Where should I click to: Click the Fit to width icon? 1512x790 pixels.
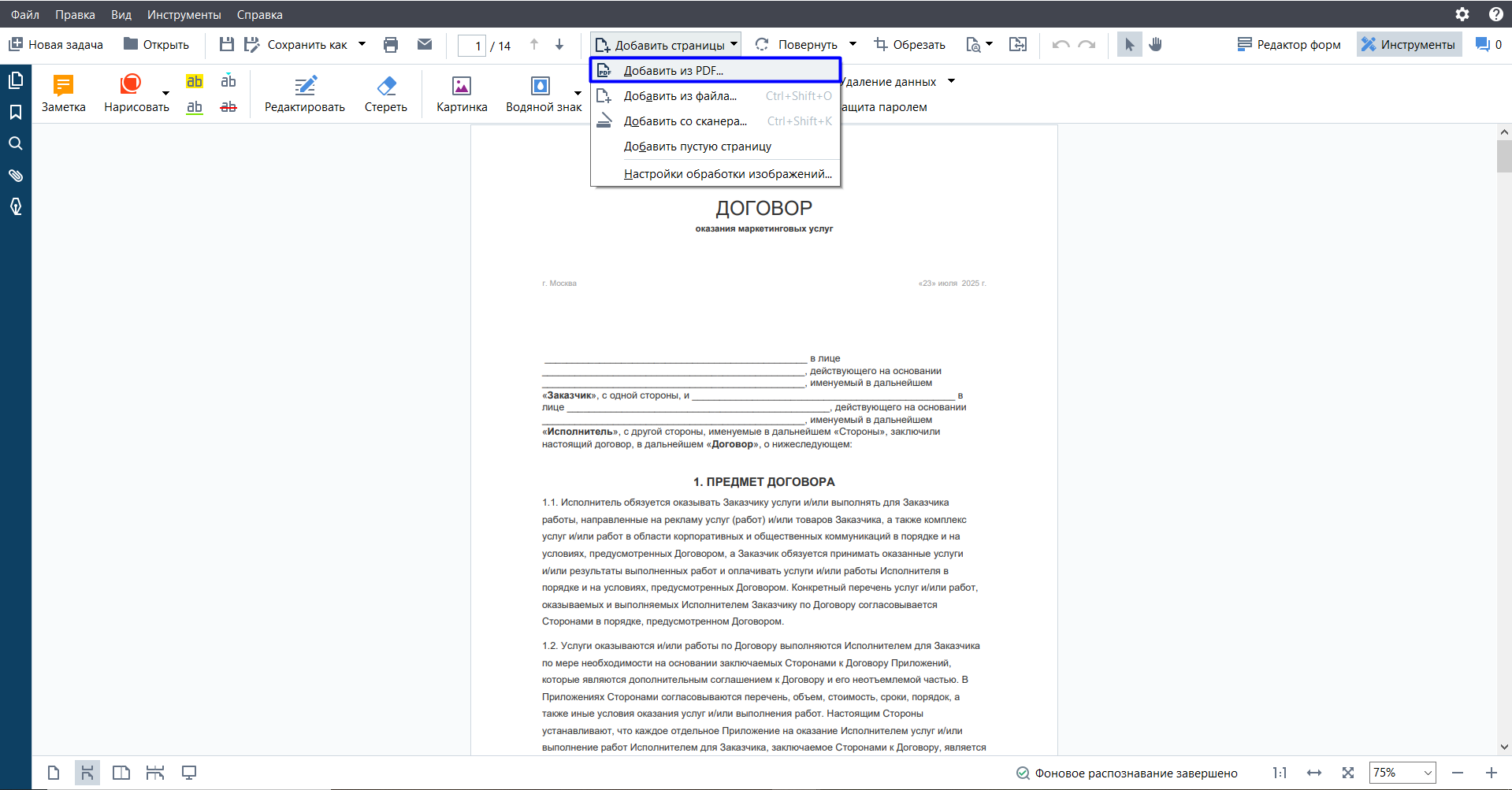(1314, 773)
